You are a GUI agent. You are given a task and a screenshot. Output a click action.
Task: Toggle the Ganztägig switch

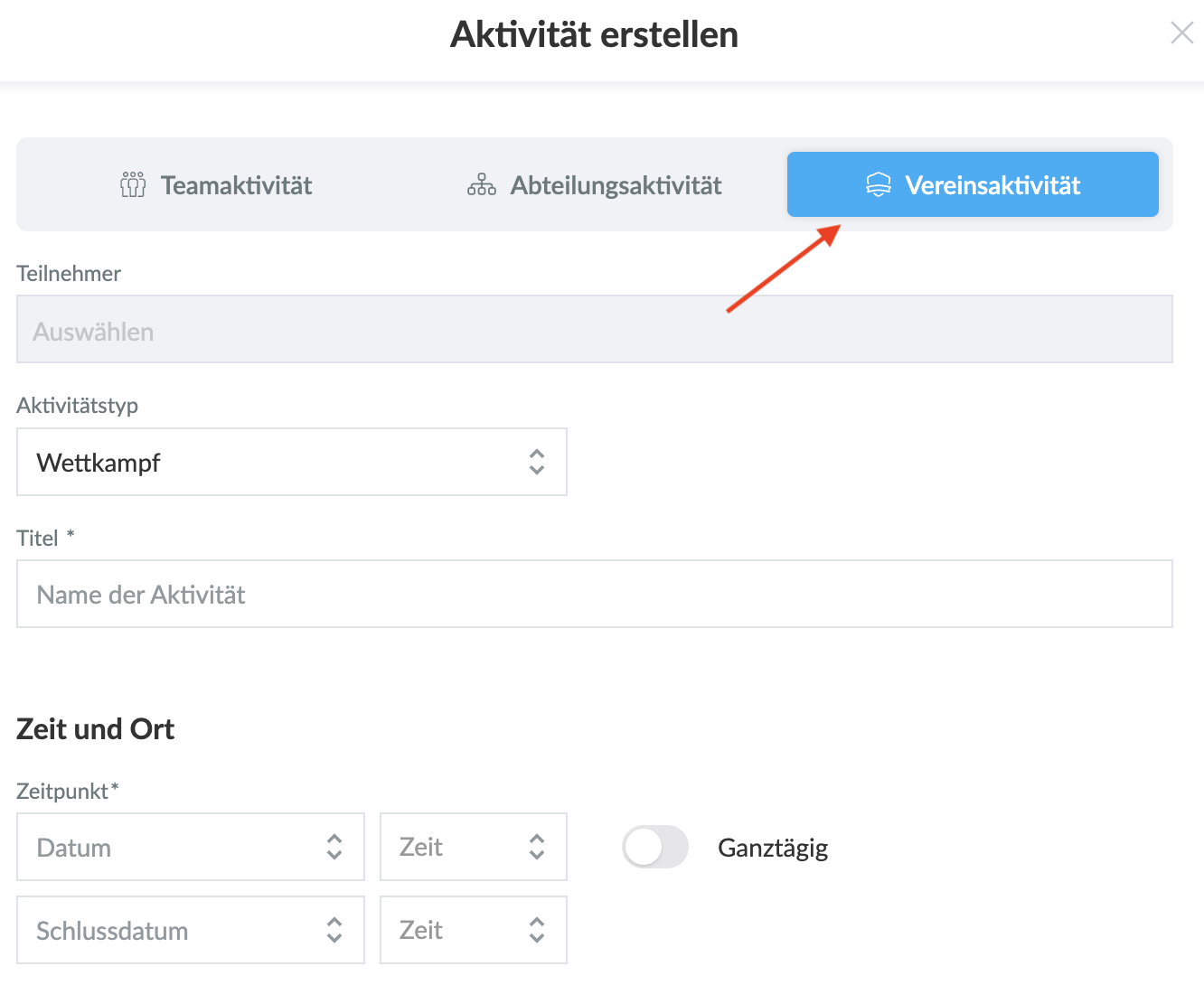655,848
